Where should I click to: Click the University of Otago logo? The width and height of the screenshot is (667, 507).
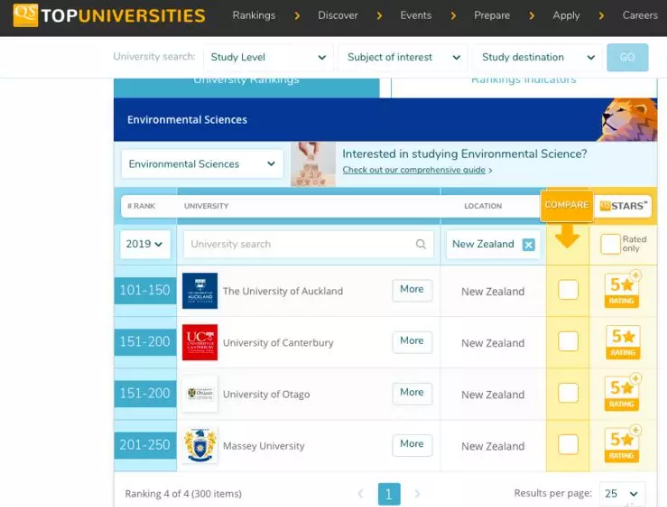[x=200, y=394]
